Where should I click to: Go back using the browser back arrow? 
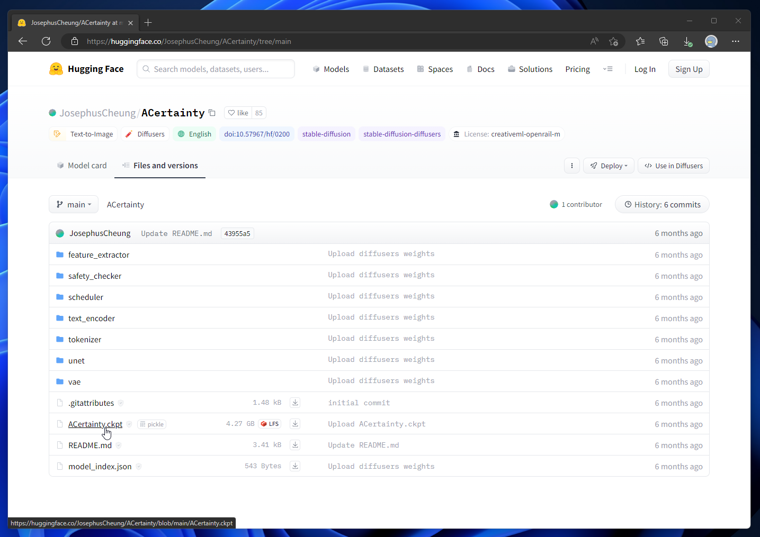click(x=22, y=41)
